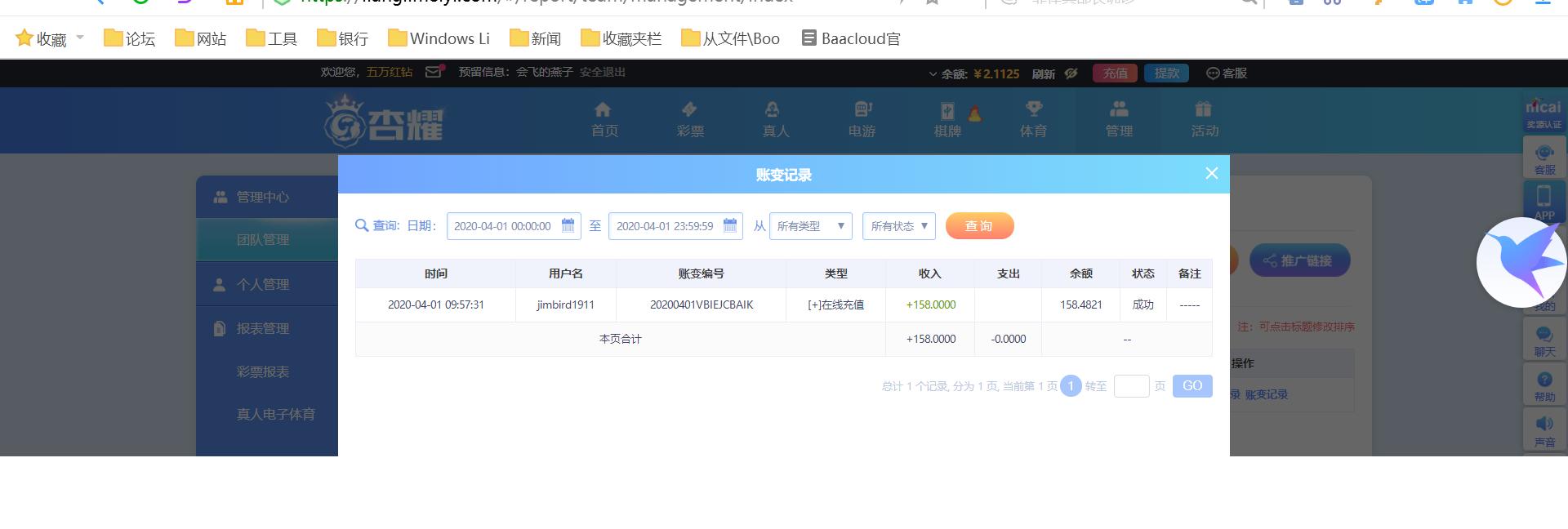1568x529 pixels.
Task: Expand the 所有状态 dropdown
Action: (x=899, y=226)
